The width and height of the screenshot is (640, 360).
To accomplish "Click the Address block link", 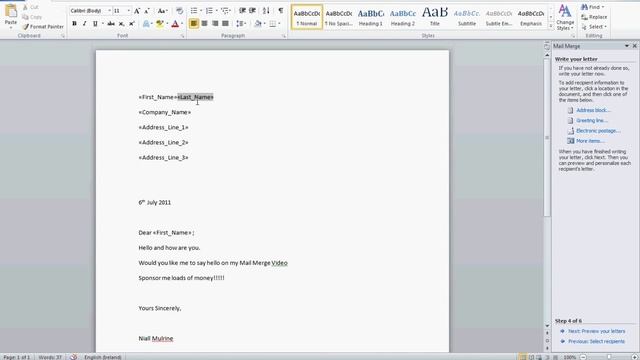I will [593, 110].
